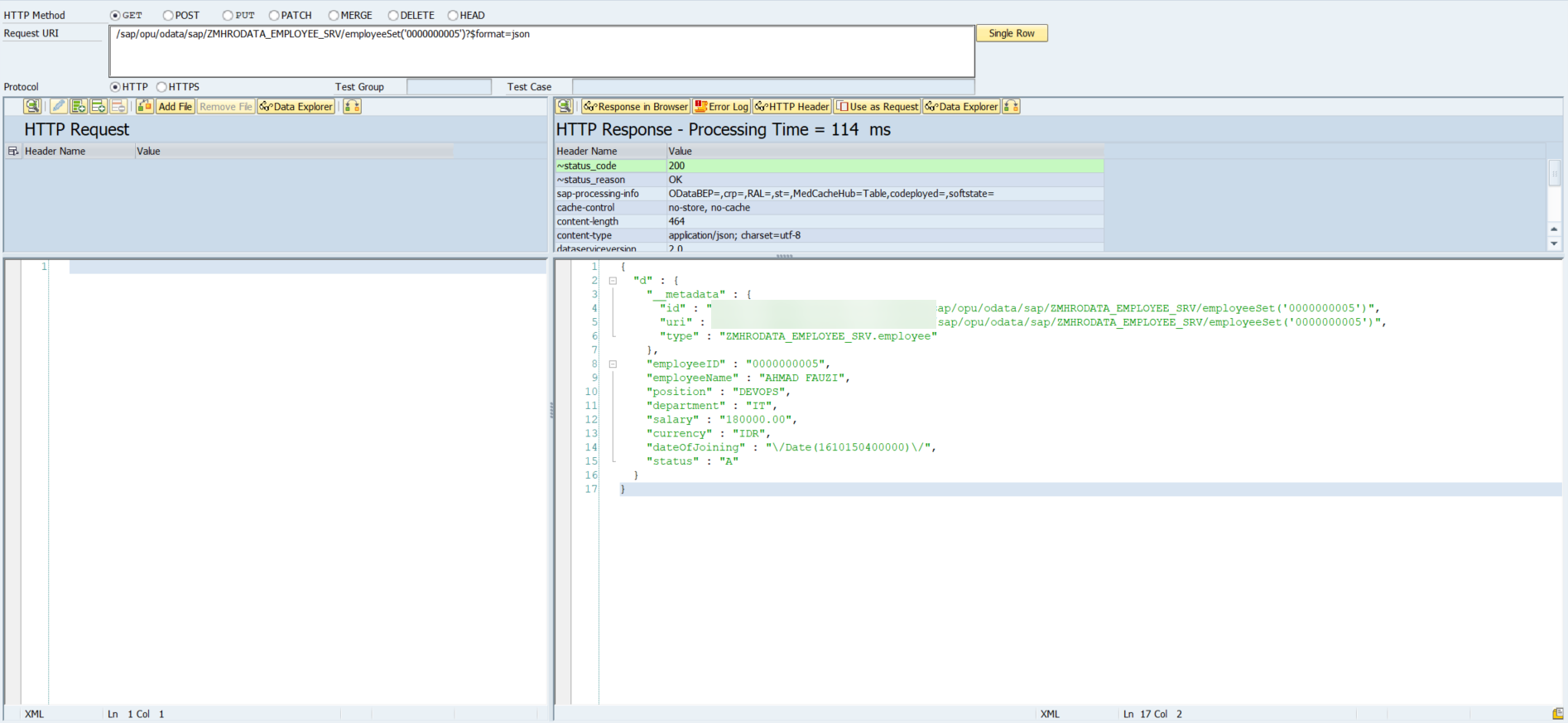Click the response header scrollbar thumb
The height and width of the screenshot is (723, 1568).
tap(1554, 173)
